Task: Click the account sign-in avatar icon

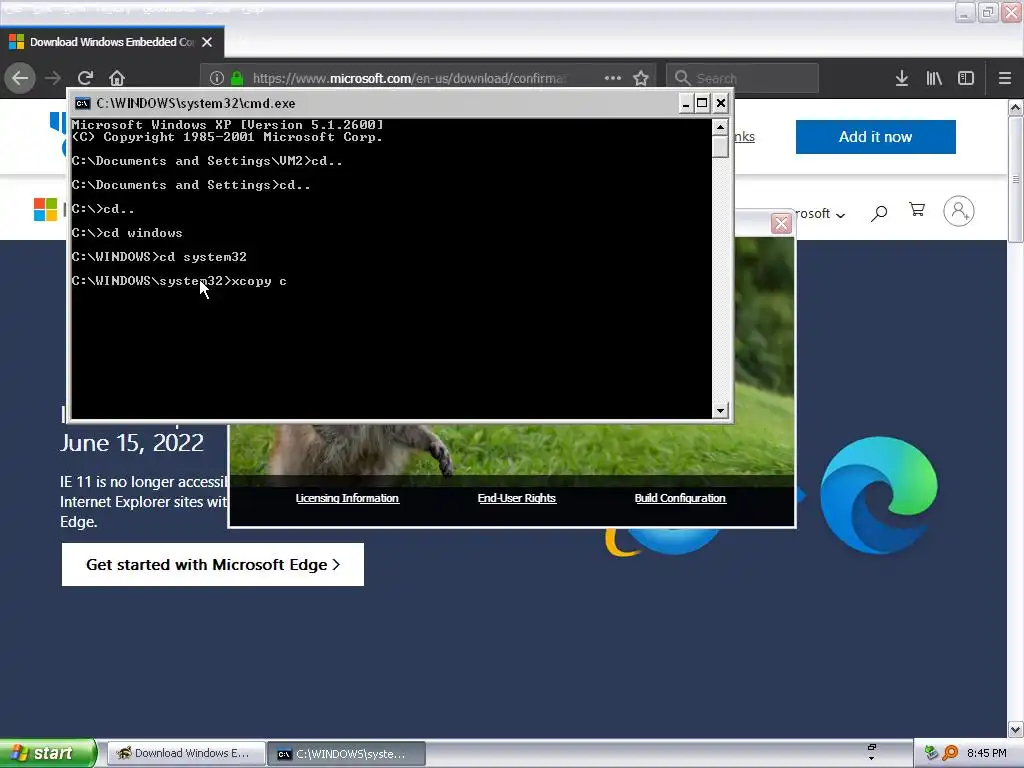Action: [x=959, y=211]
